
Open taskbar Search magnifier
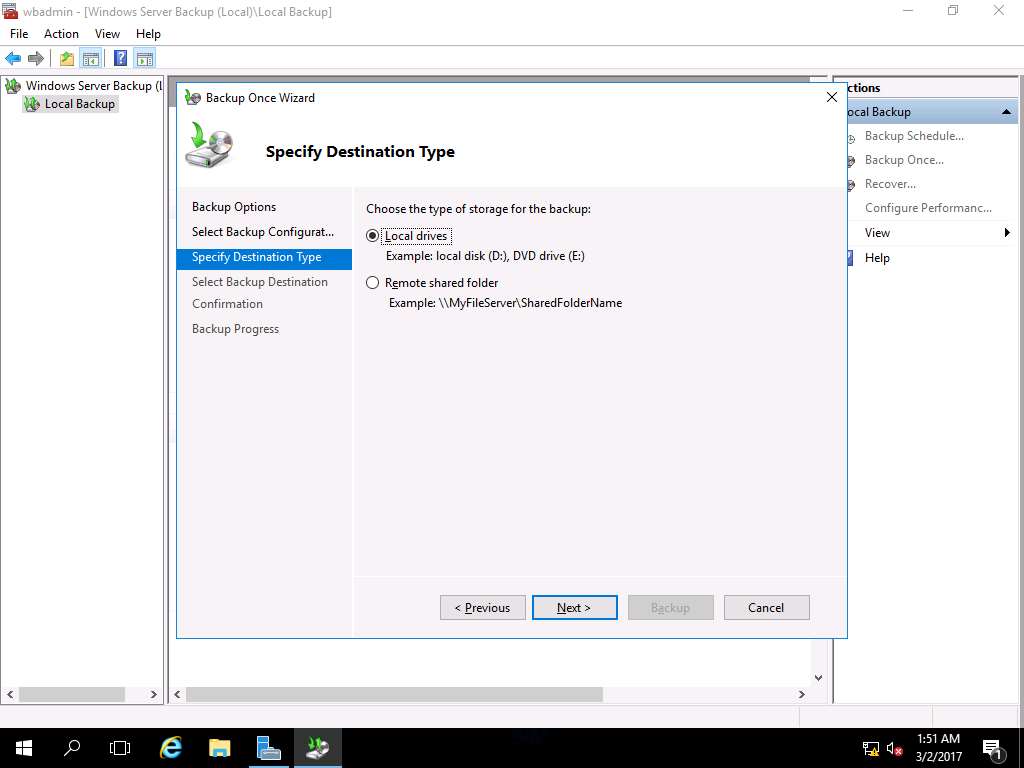[x=72, y=748]
